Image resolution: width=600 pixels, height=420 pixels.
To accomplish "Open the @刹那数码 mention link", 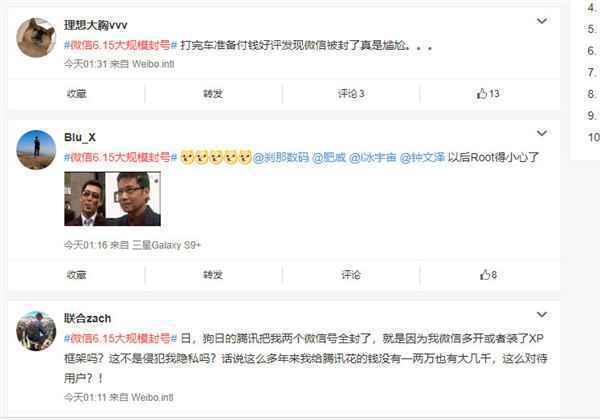I will 281,157.
